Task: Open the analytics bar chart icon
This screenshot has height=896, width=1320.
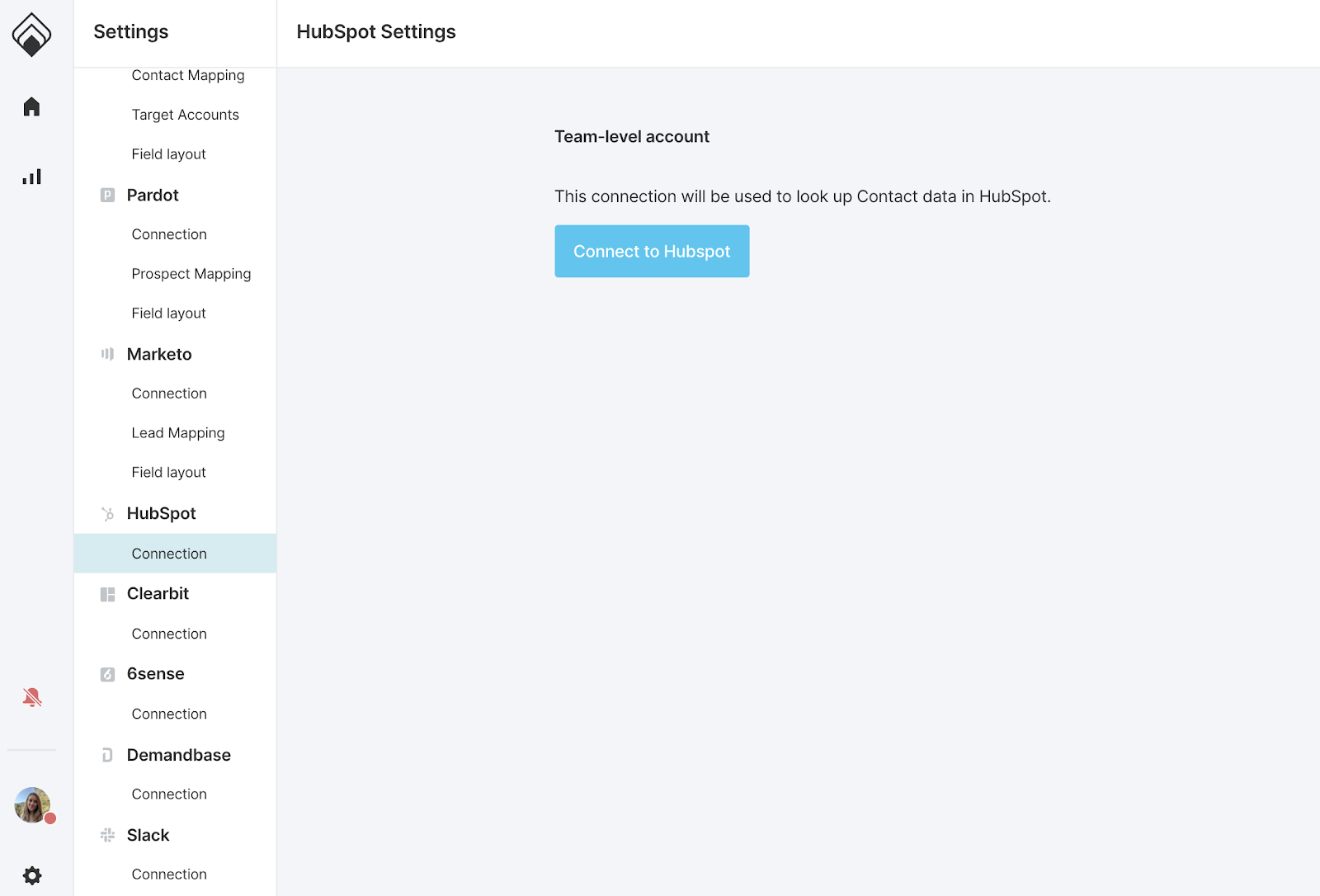Action: point(31,177)
